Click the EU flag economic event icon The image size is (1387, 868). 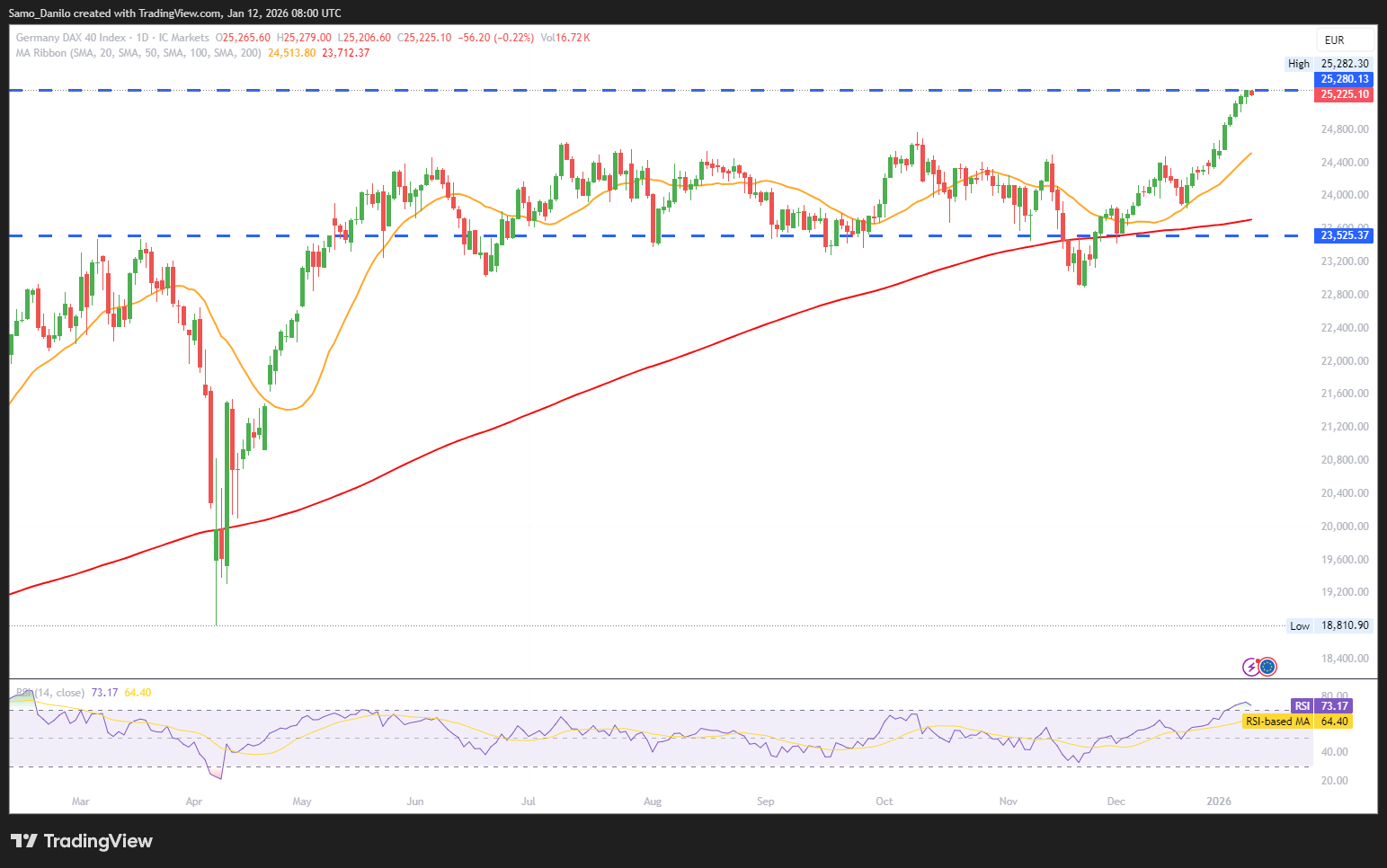tap(1267, 667)
